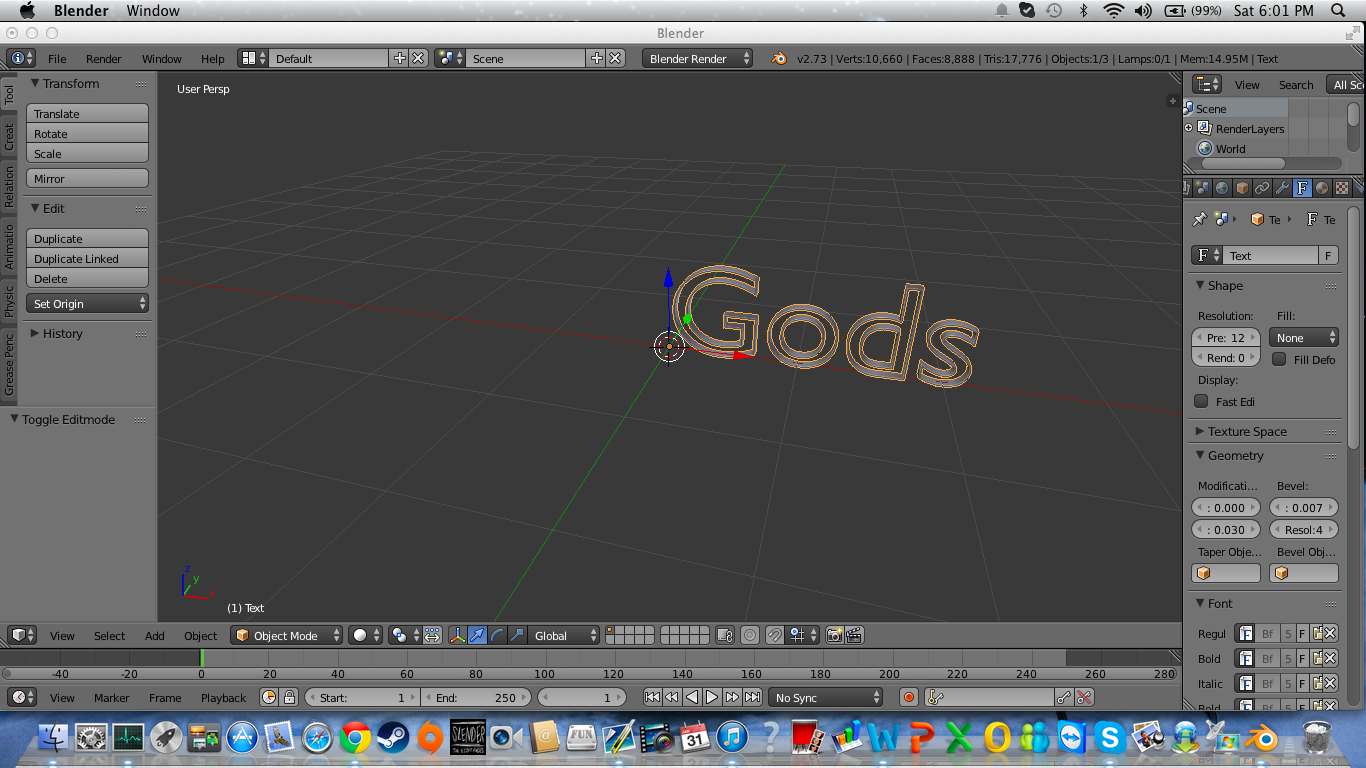
Task: Pin the properties context with pushpin
Action: coord(1200,219)
